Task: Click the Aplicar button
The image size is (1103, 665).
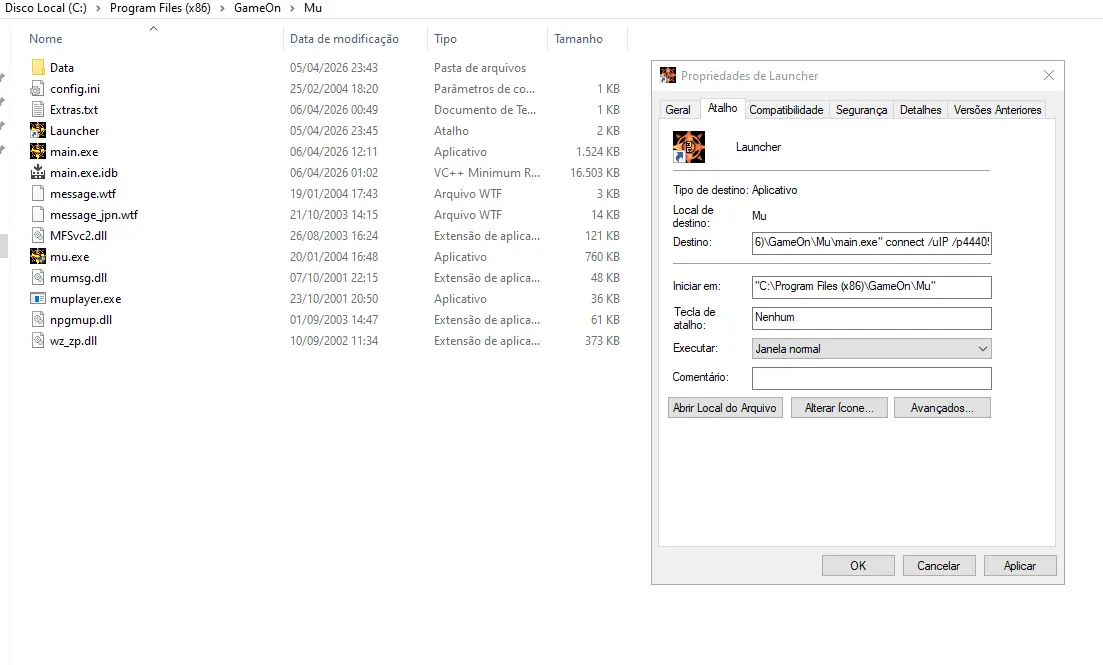Action: tap(1020, 566)
